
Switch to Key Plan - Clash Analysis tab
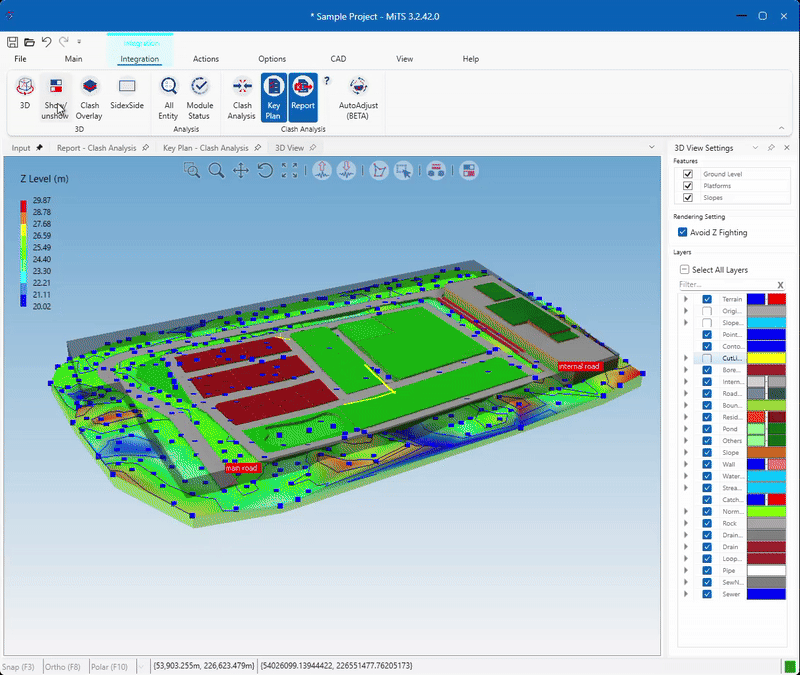tap(206, 148)
